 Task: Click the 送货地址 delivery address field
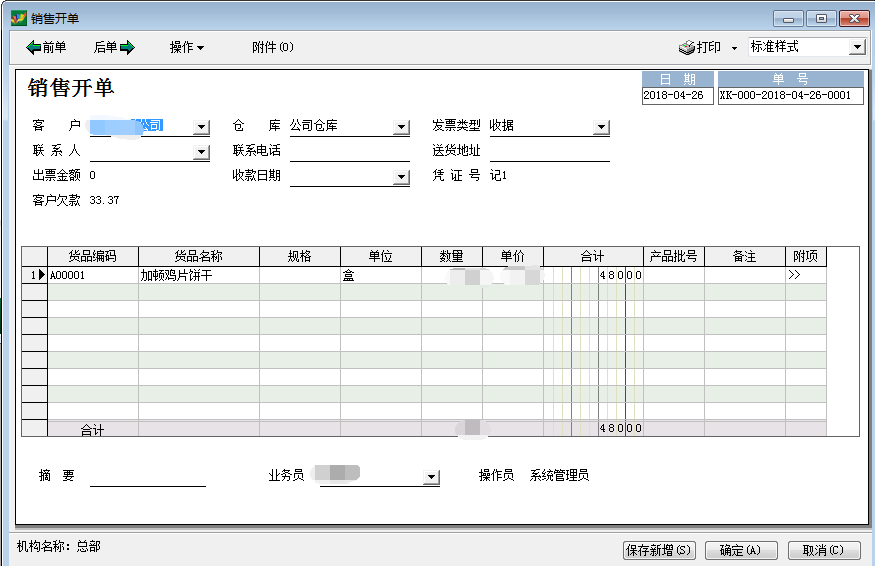click(x=549, y=151)
